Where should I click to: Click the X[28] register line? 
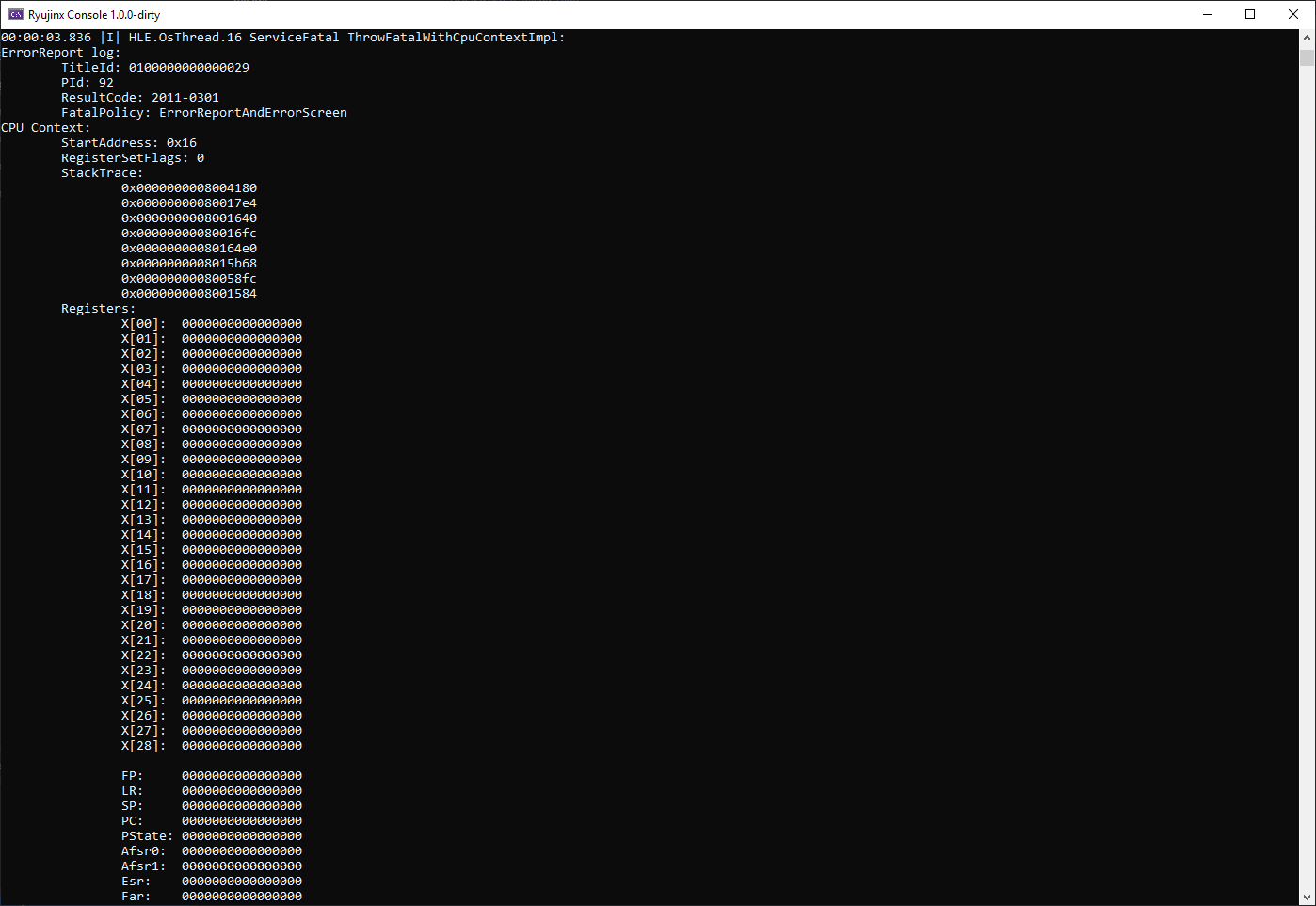[212, 746]
